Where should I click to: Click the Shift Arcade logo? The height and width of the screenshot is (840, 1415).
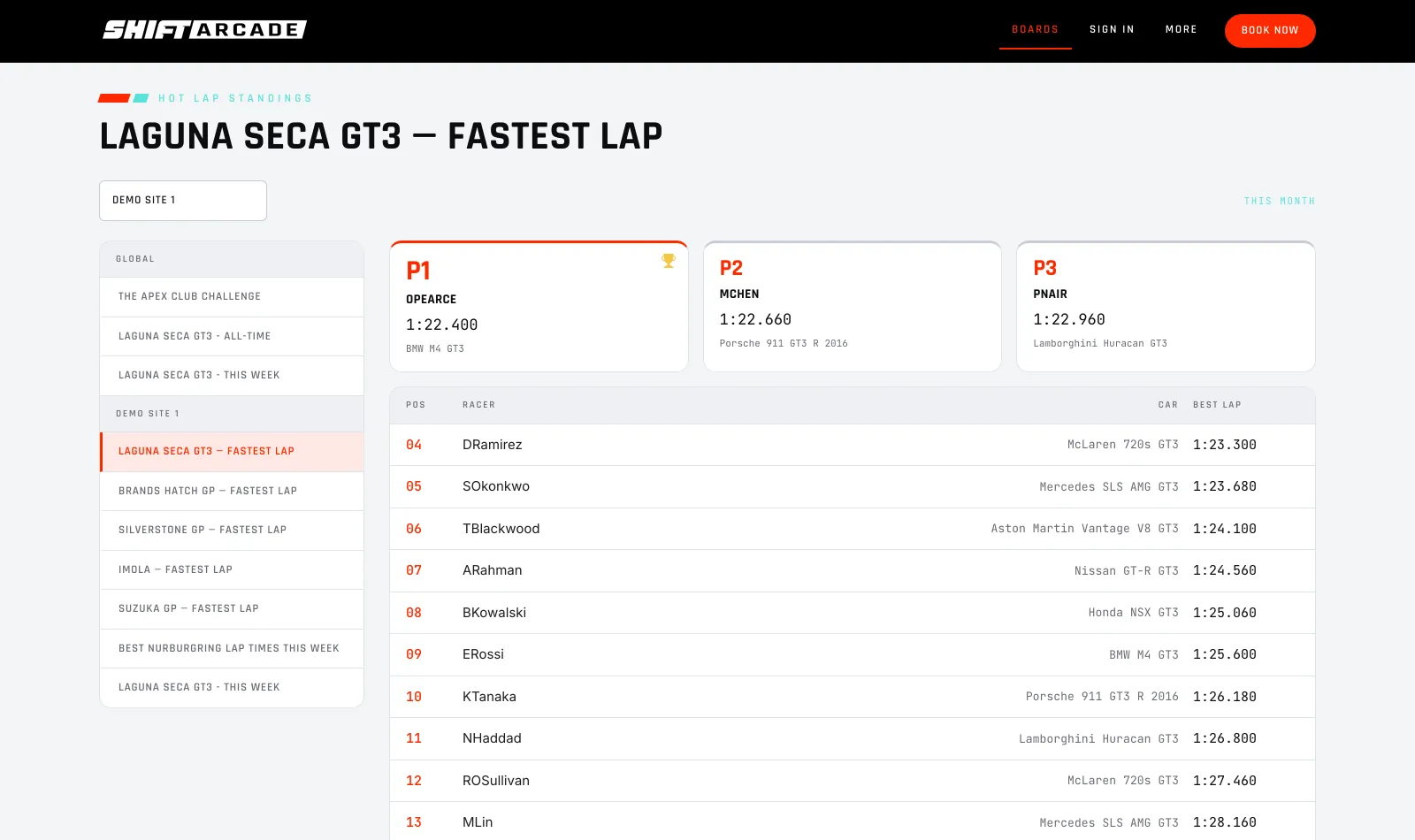pos(204,30)
